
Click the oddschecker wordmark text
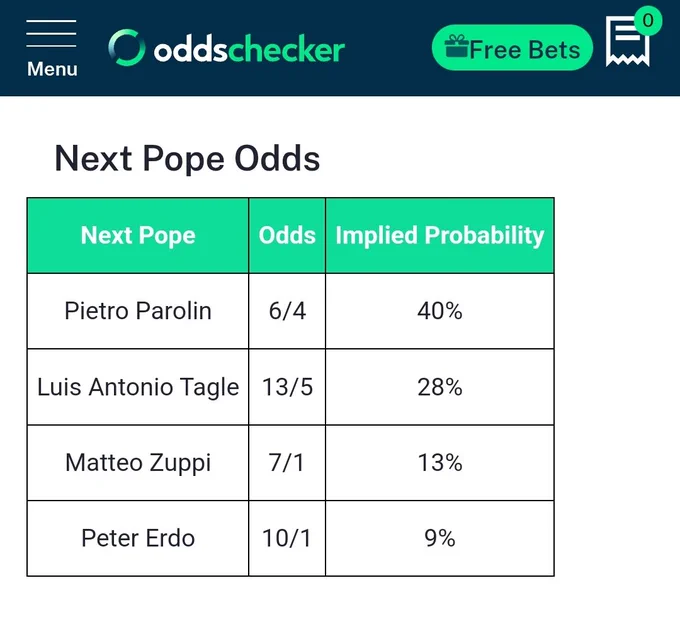249,50
